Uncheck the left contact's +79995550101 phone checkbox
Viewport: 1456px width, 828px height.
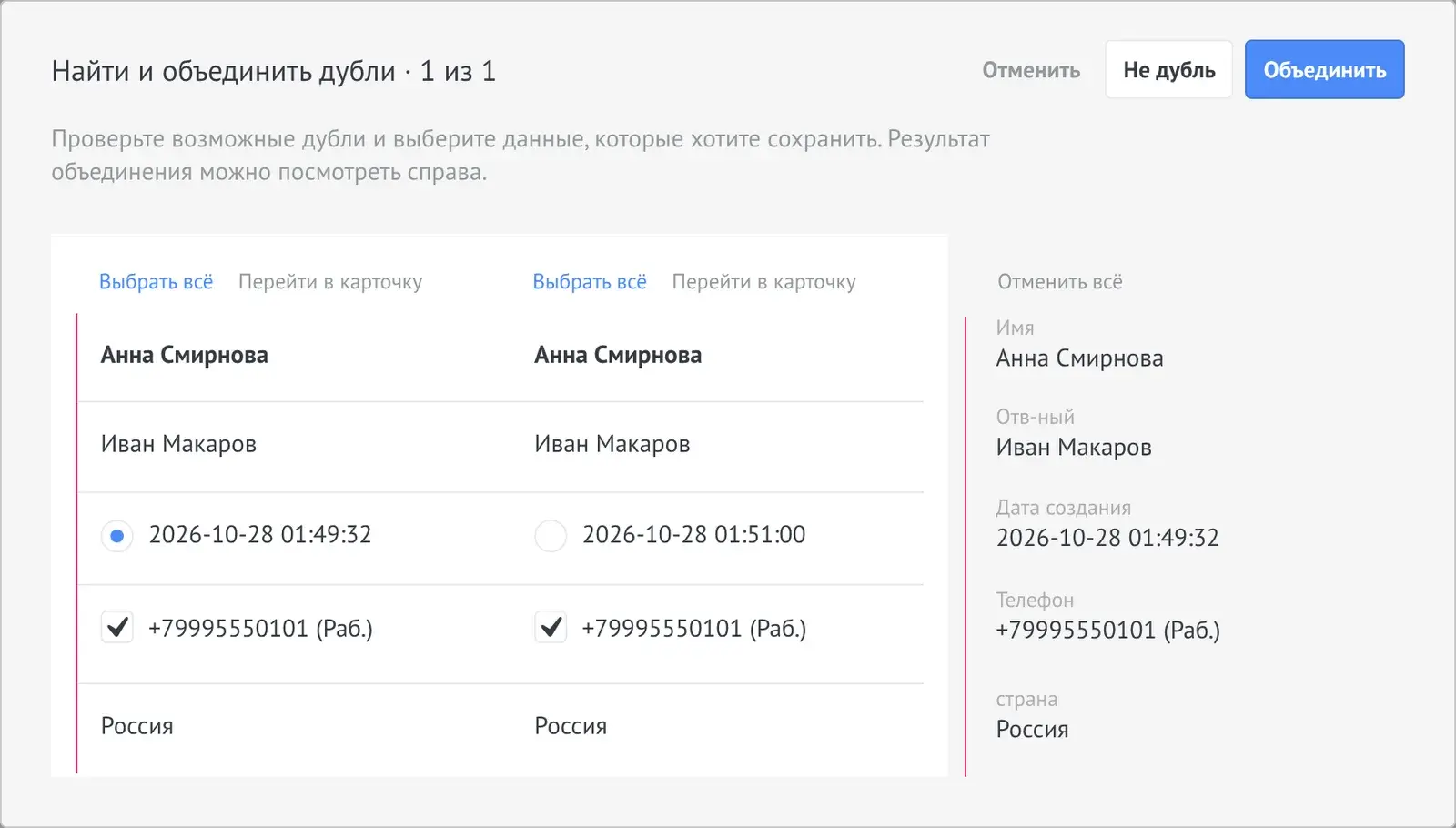(117, 627)
